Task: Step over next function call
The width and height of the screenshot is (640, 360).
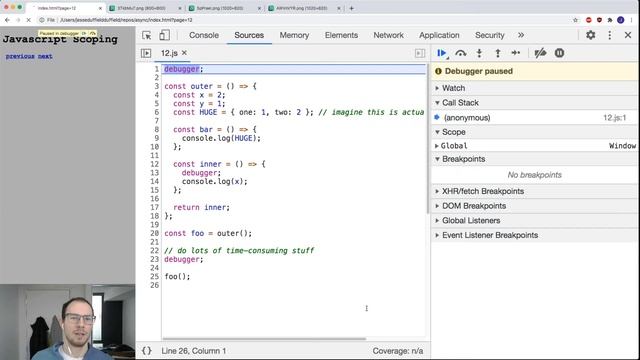Action: tap(461, 53)
